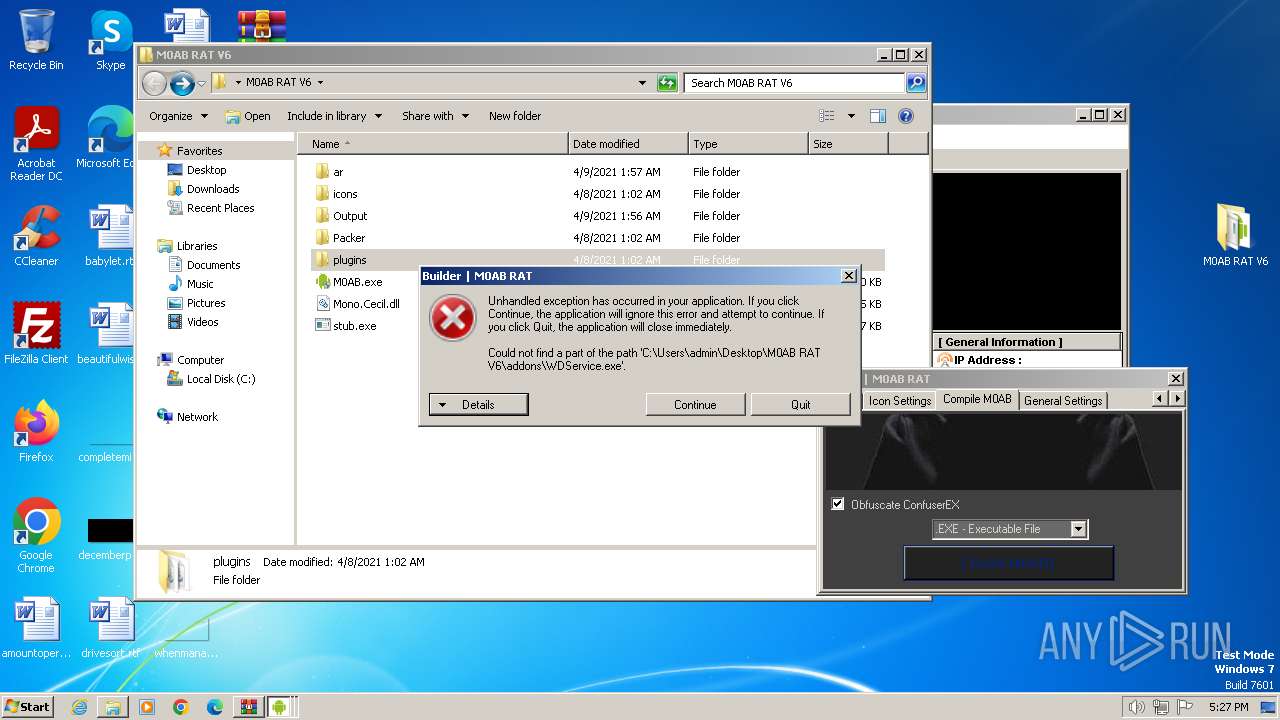Click Continue in the error dialog
The image size is (1280, 720).
click(x=695, y=405)
